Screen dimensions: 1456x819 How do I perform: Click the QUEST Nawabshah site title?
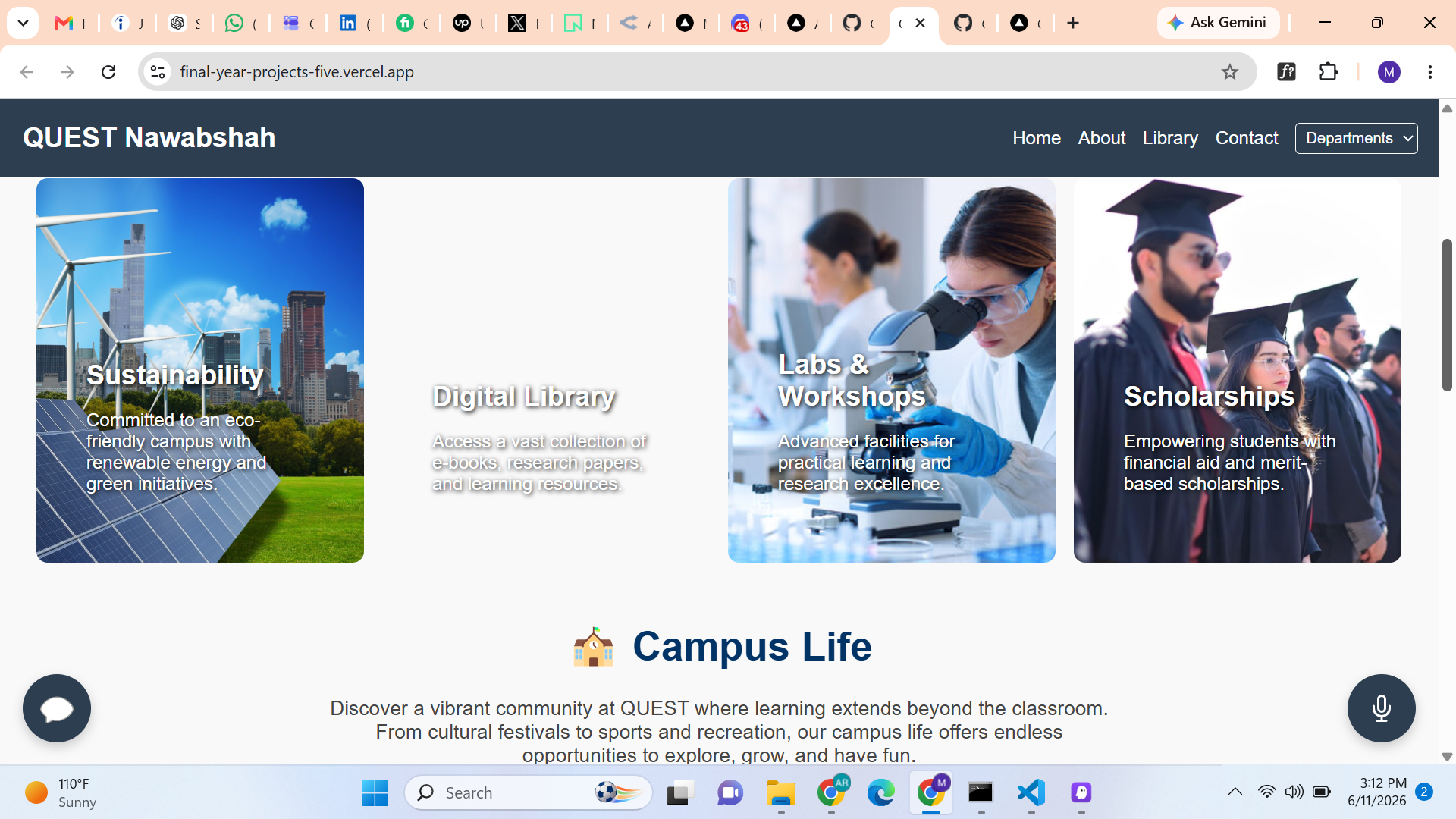tap(149, 138)
